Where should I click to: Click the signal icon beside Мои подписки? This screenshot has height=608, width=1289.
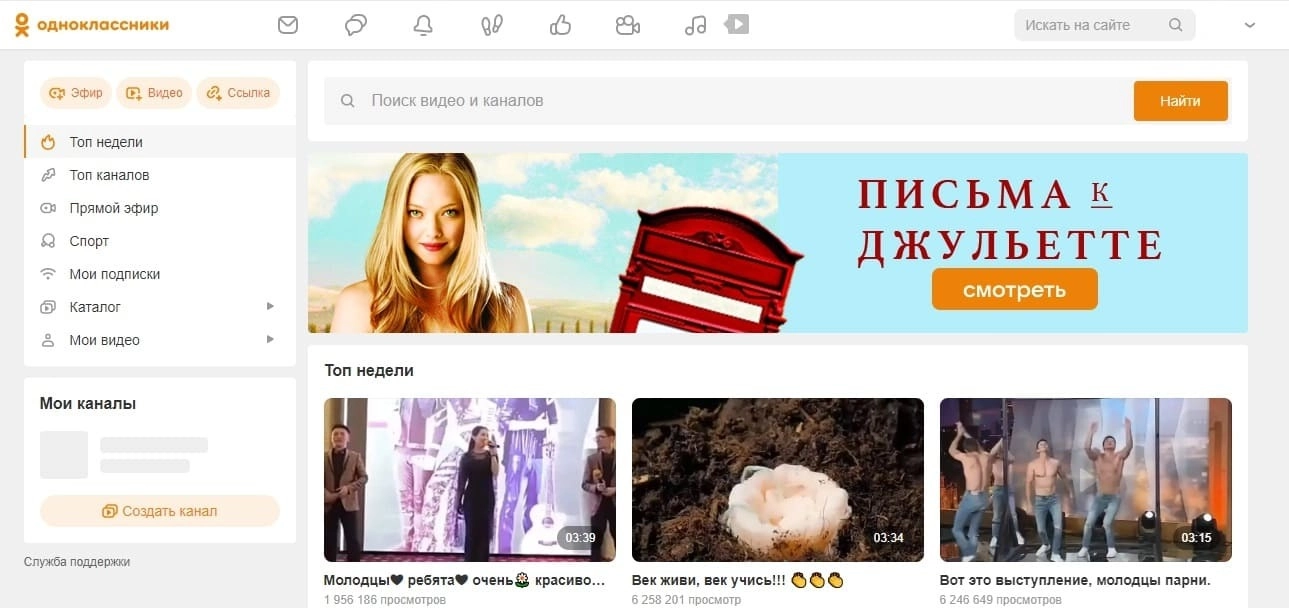47,274
